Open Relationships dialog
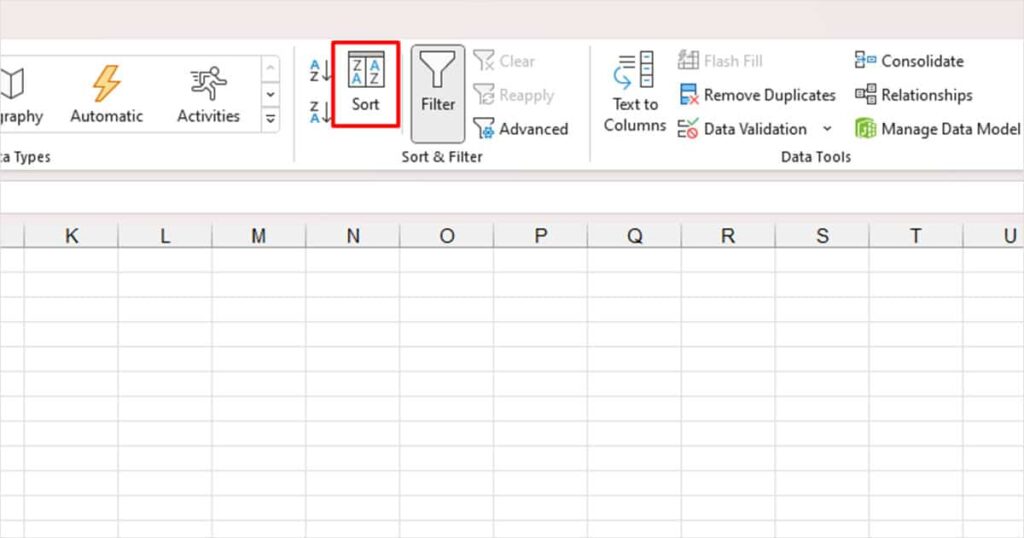 [914, 95]
